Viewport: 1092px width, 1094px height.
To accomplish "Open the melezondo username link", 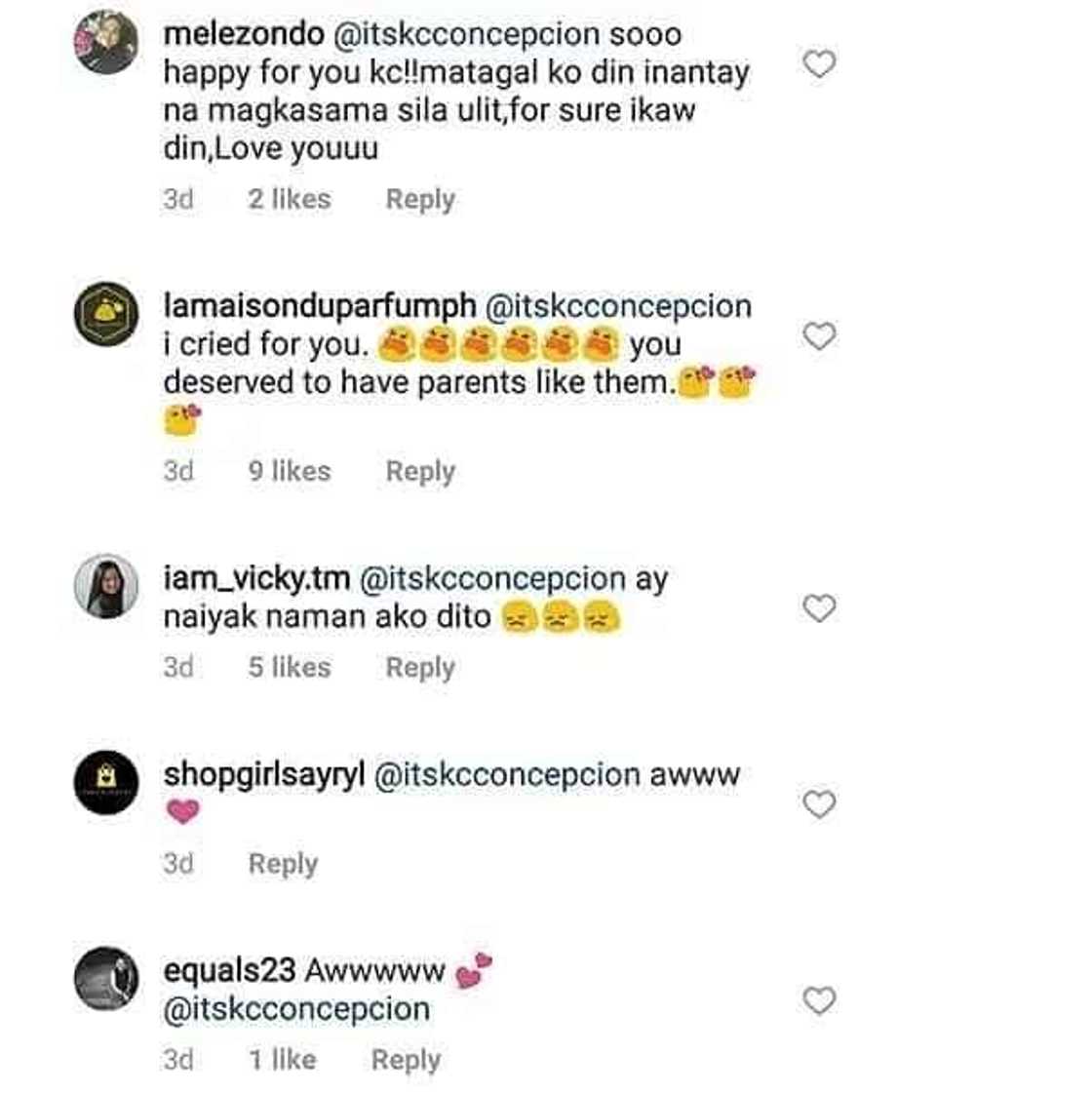I will coord(244,34).
